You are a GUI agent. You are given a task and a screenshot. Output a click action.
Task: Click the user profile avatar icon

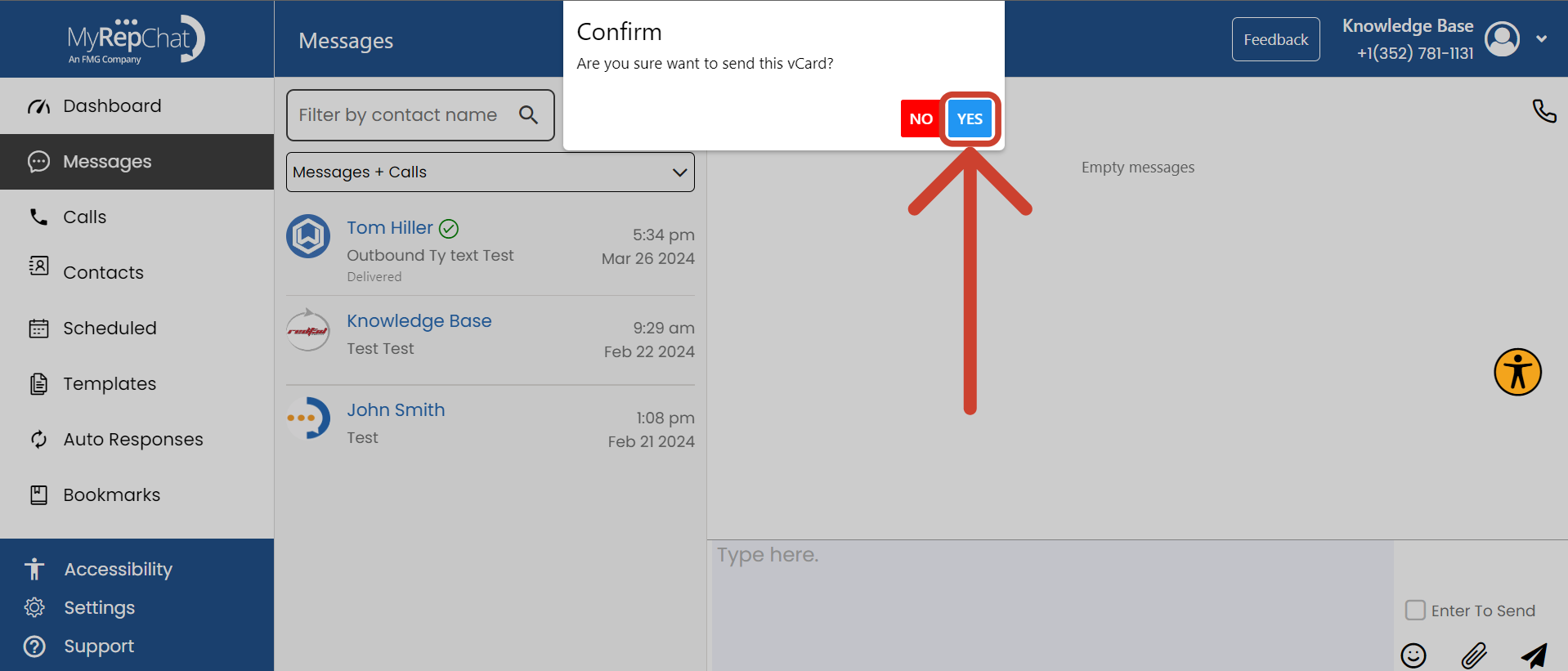point(1502,39)
